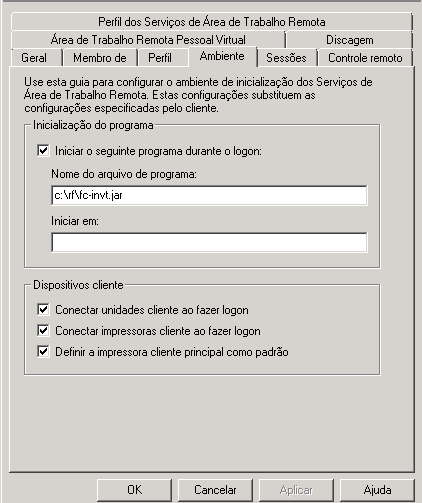
Task: Select the Geral tab
Action: pyautogui.click(x=34, y=58)
